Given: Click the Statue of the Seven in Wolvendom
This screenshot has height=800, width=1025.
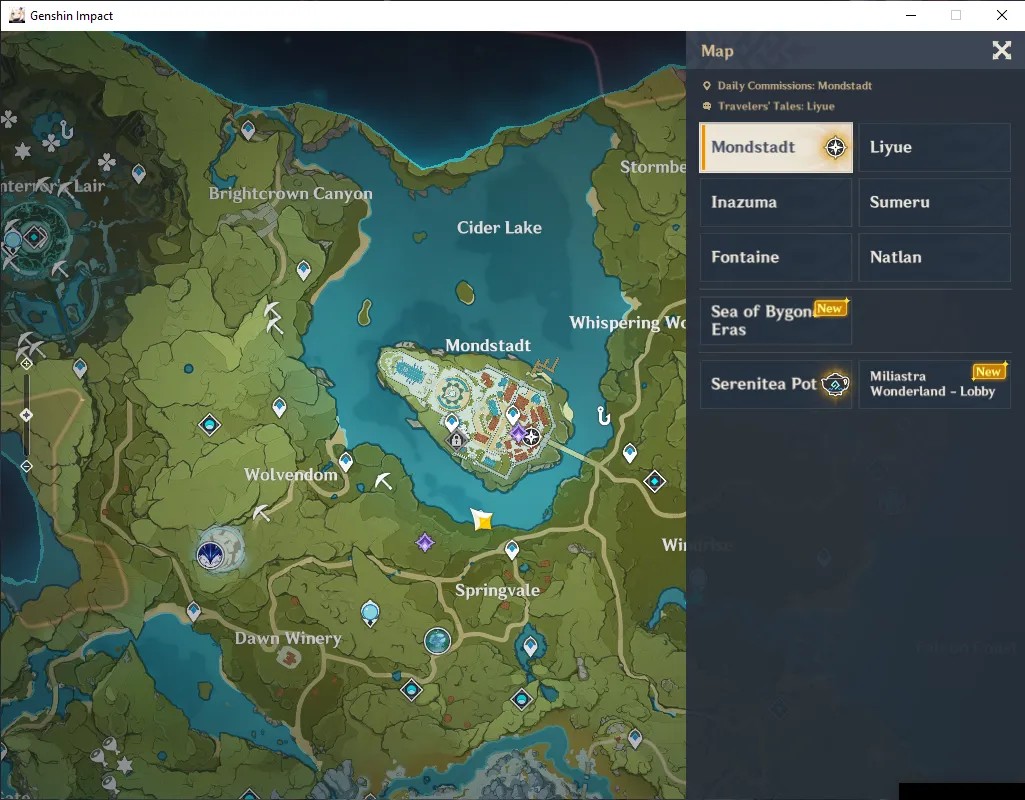Looking at the screenshot, I should [x=211, y=555].
